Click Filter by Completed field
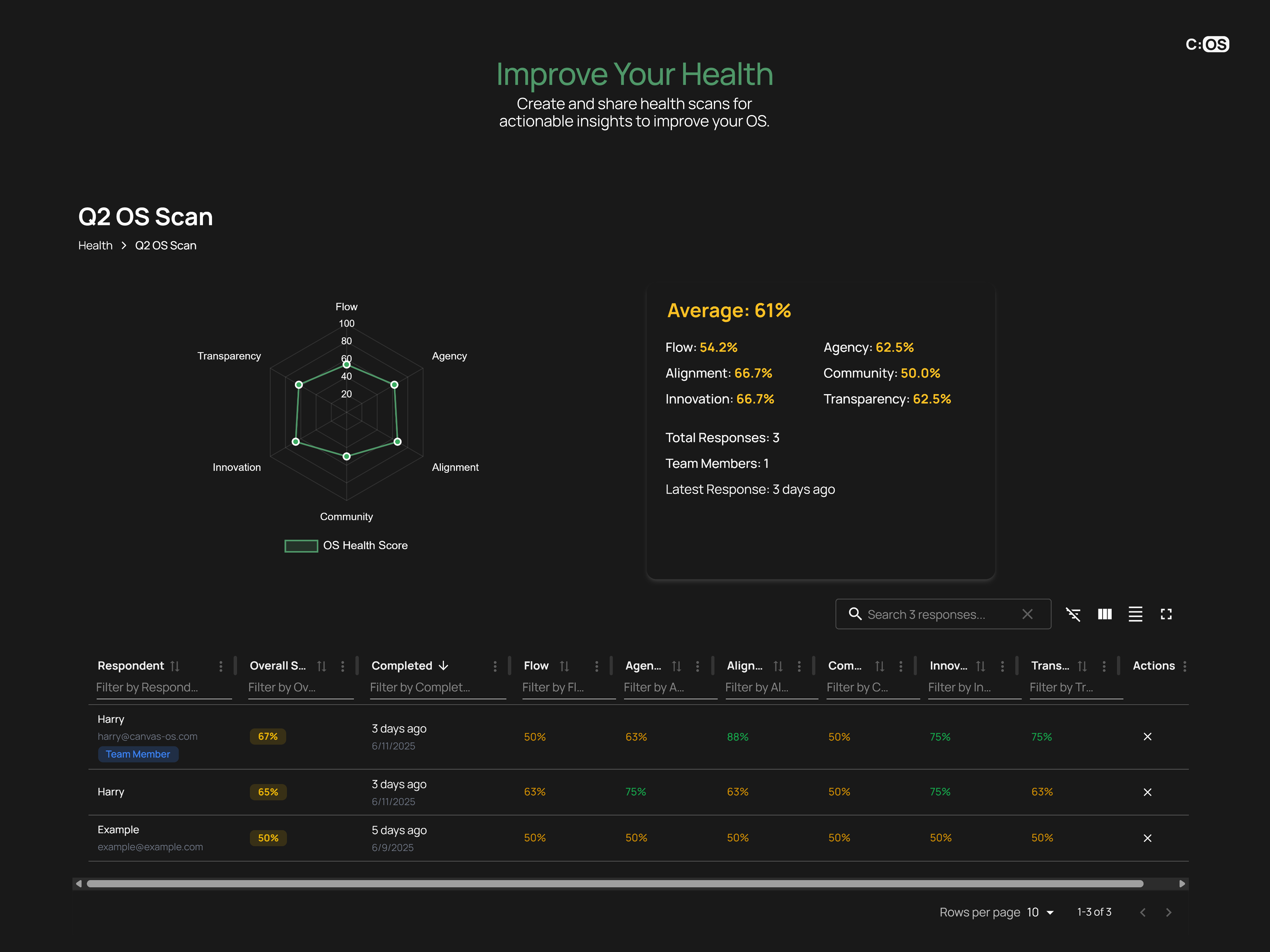Screen dimensions: 1270x952 coord(438,688)
